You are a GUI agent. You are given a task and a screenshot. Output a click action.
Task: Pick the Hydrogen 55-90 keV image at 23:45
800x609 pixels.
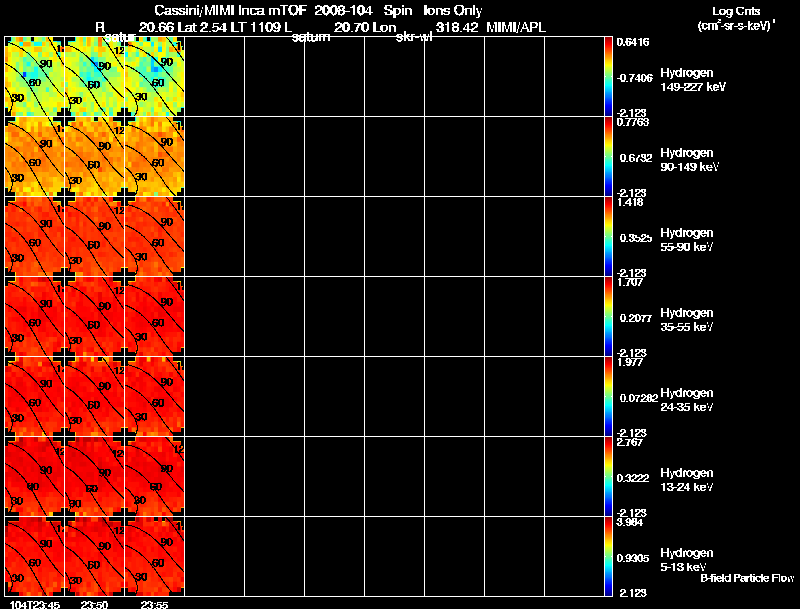(x=35, y=237)
